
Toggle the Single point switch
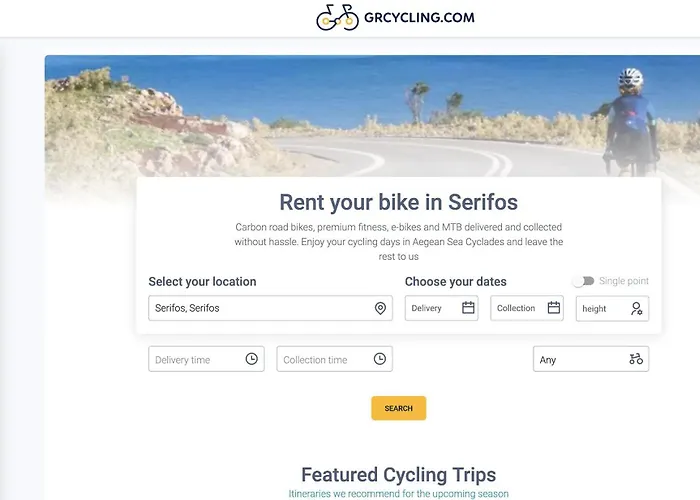pos(583,282)
